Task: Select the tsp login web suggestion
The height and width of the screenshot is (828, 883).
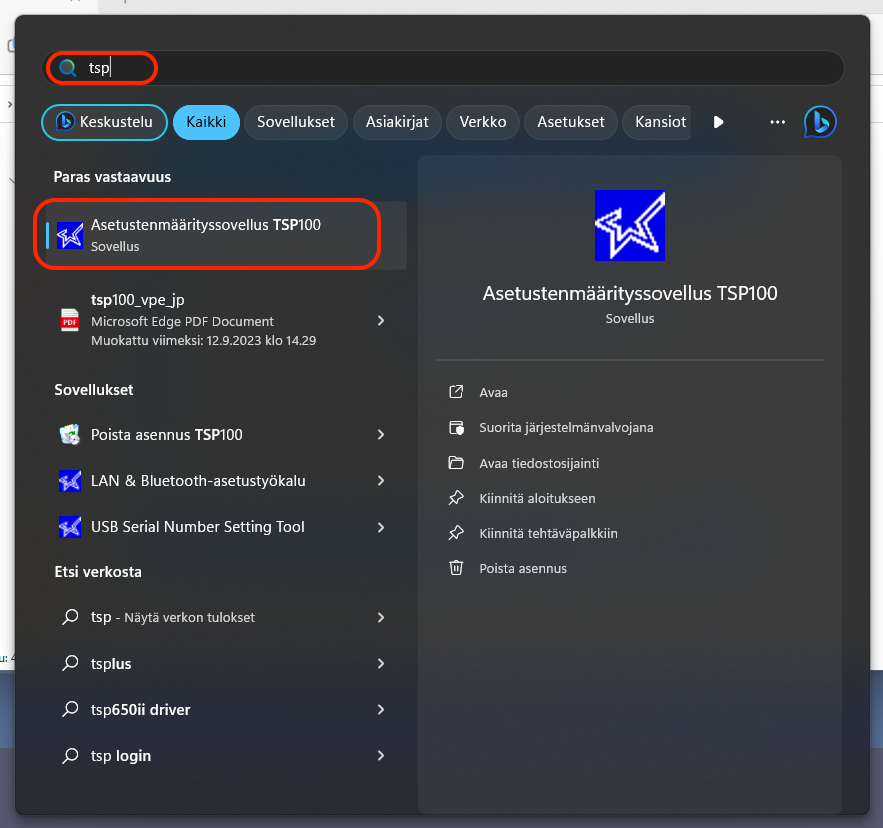Action: [226, 755]
